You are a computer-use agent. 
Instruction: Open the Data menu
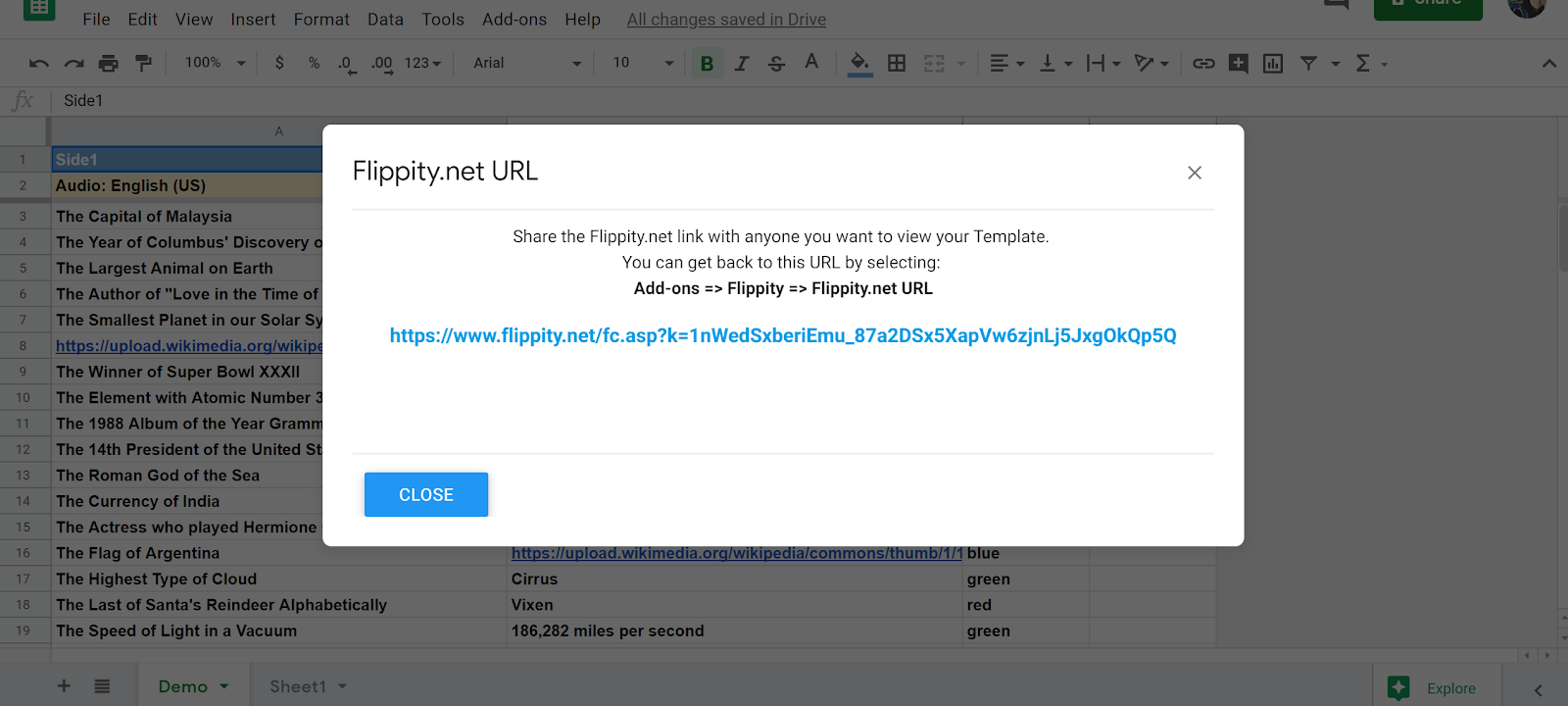(x=385, y=20)
